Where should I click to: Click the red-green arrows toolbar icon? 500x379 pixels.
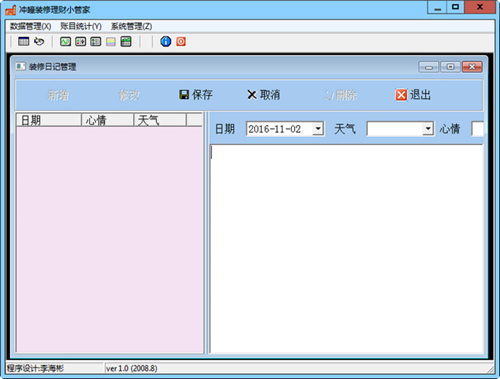80,42
